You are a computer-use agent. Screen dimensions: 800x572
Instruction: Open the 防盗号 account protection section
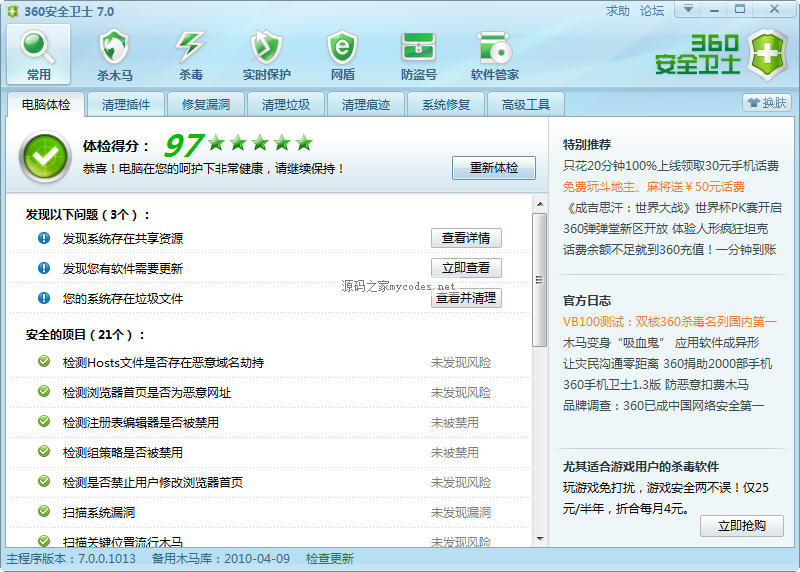tap(418, 55)
